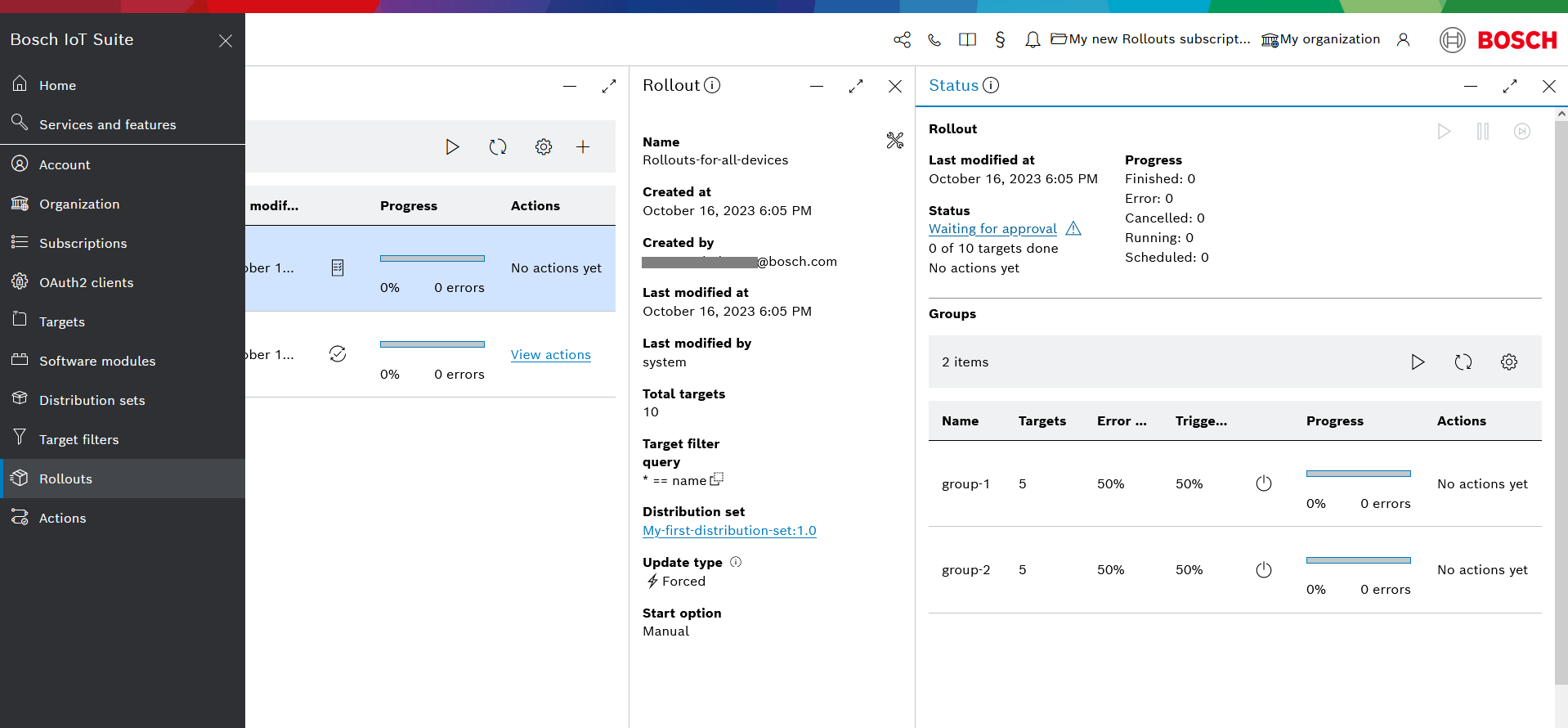Click the Update type info icon
1568x728 pixels.
click(736, 562)
